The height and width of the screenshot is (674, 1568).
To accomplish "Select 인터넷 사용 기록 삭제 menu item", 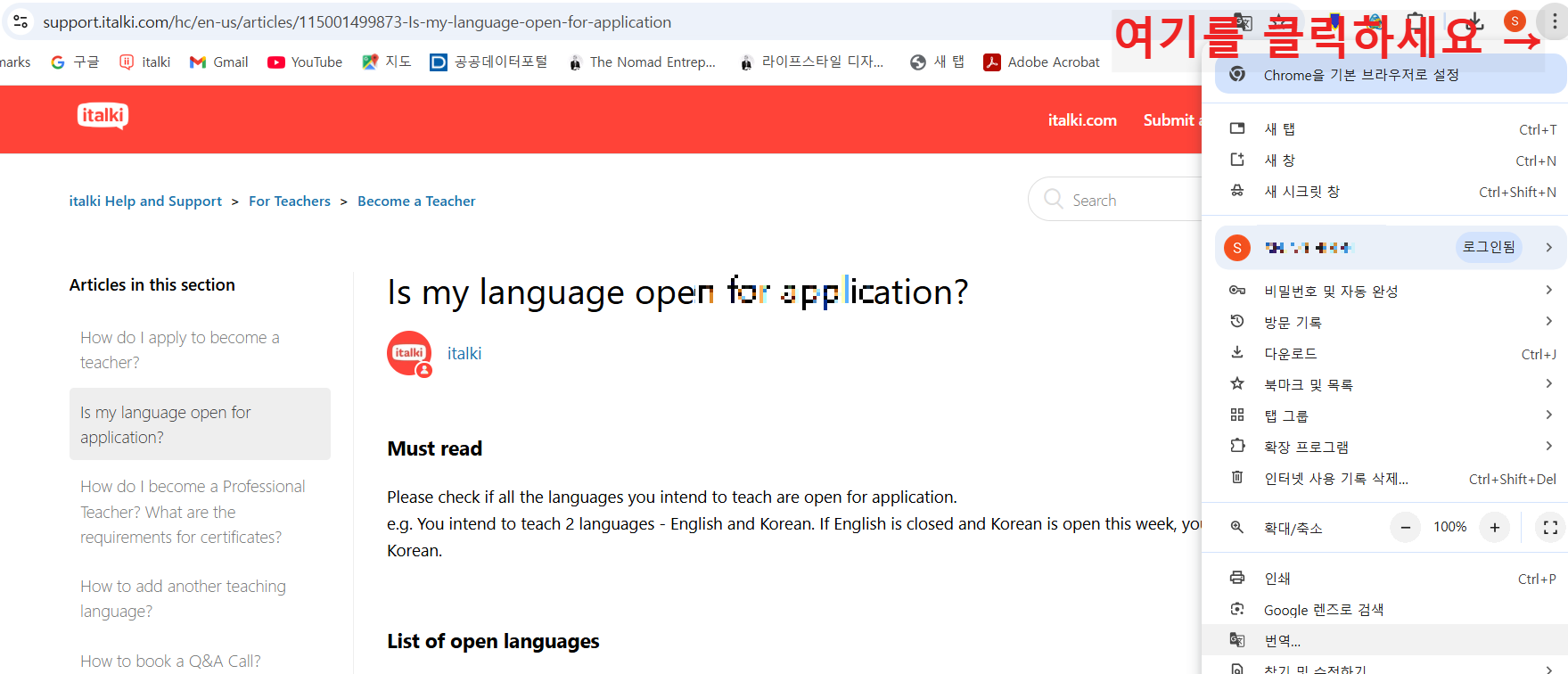I will coord(1384,478).
